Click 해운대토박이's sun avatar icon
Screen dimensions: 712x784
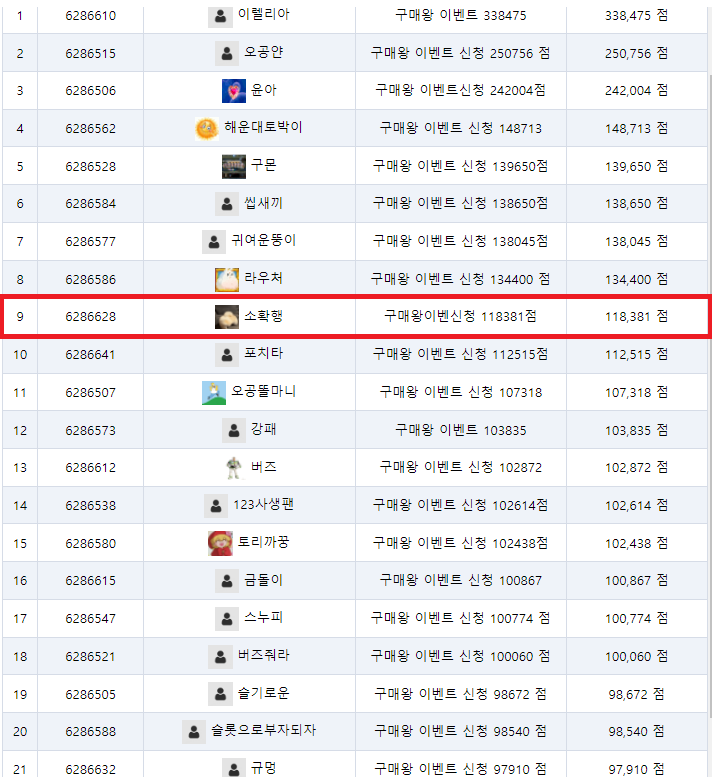(x=206, y=128)
